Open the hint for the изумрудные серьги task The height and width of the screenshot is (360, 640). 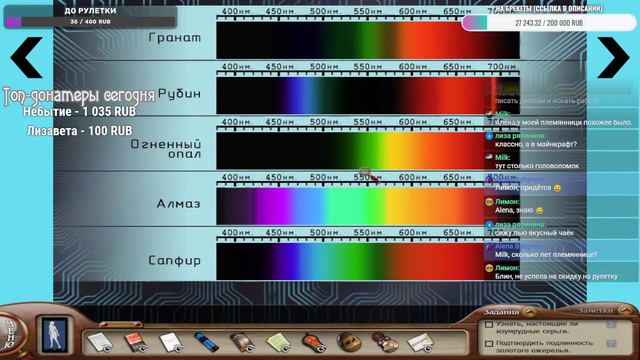pos(611,324)
